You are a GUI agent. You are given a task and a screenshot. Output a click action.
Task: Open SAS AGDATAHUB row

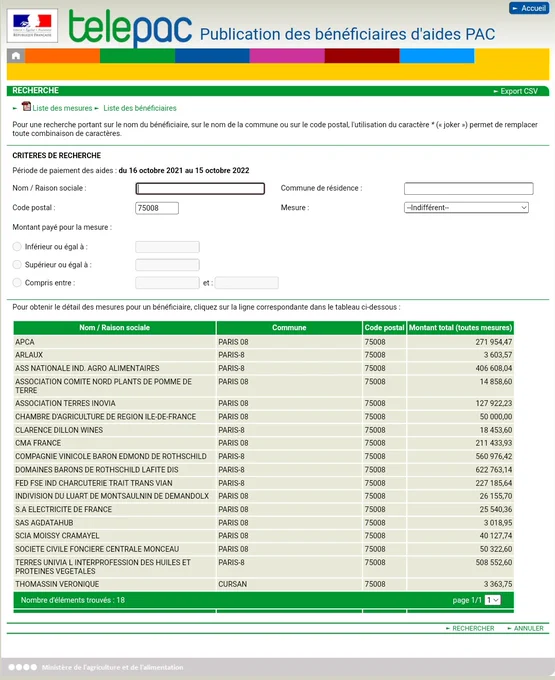[x=264, y=523]
